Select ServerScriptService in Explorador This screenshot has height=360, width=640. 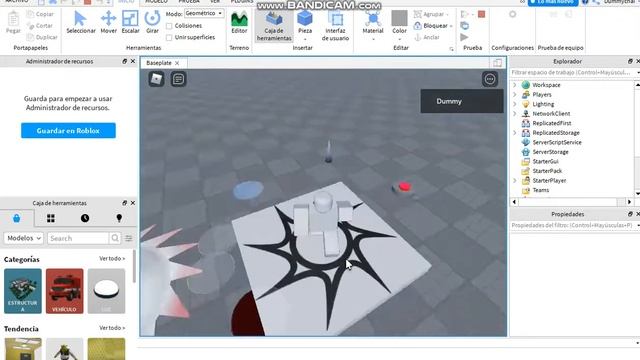(557, 142)
